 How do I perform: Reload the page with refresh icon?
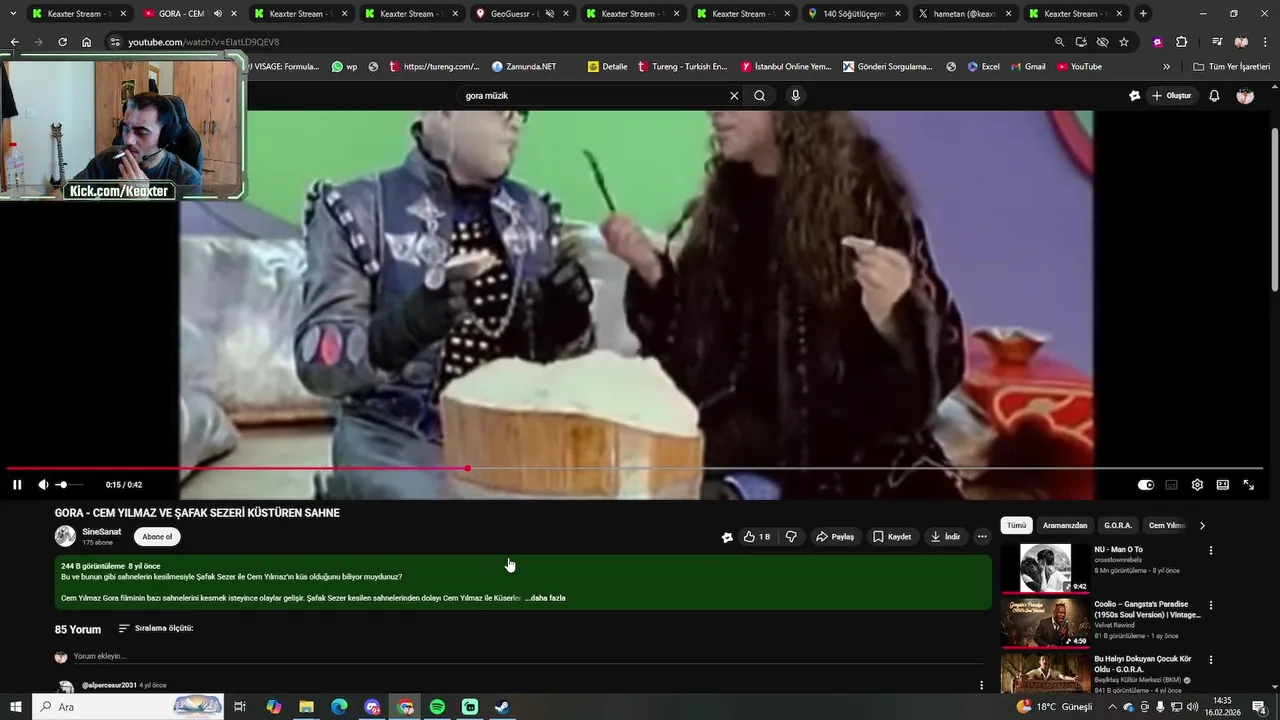pyautogui.click(x=62, y=42)
